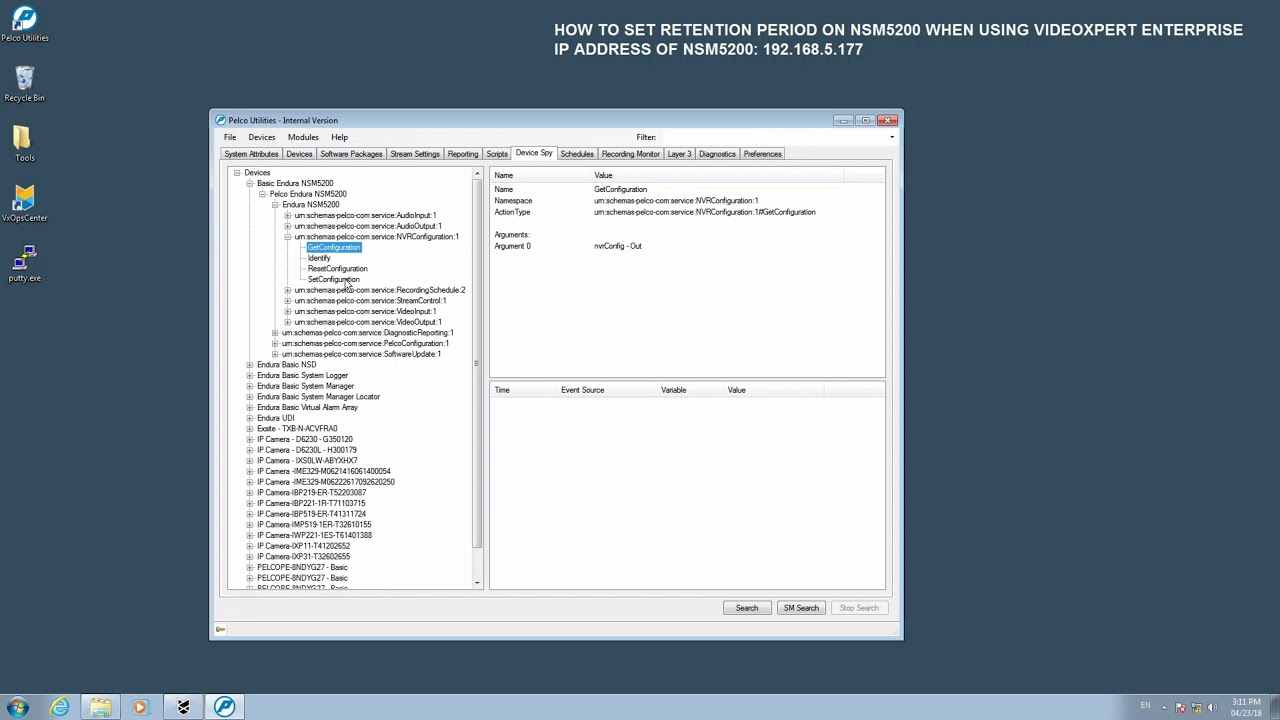This screenshot has height=720, width=1280.
Task: Open the Tools folder on the desktop
Action: coord(24,144)
